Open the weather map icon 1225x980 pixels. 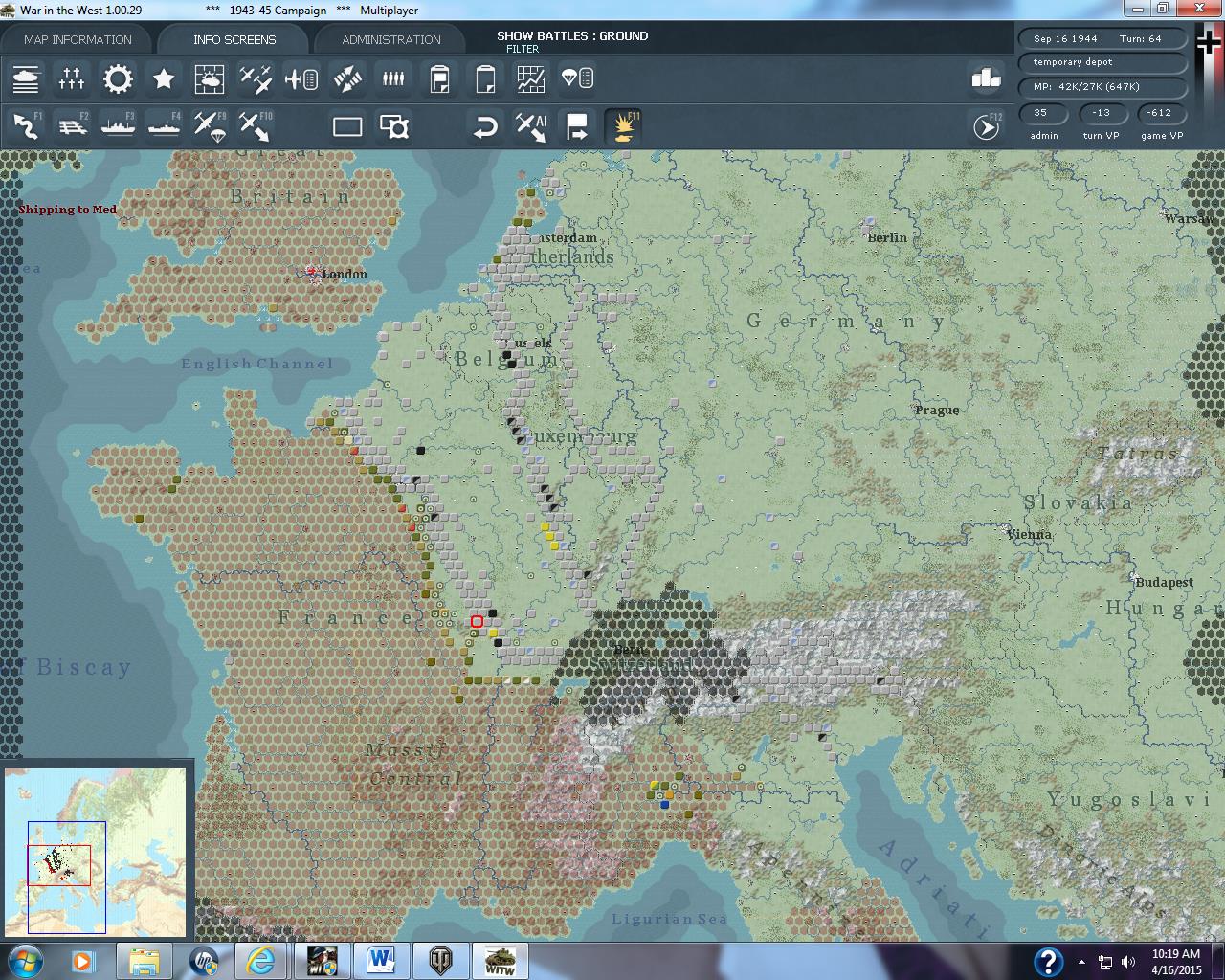(210, 78)
